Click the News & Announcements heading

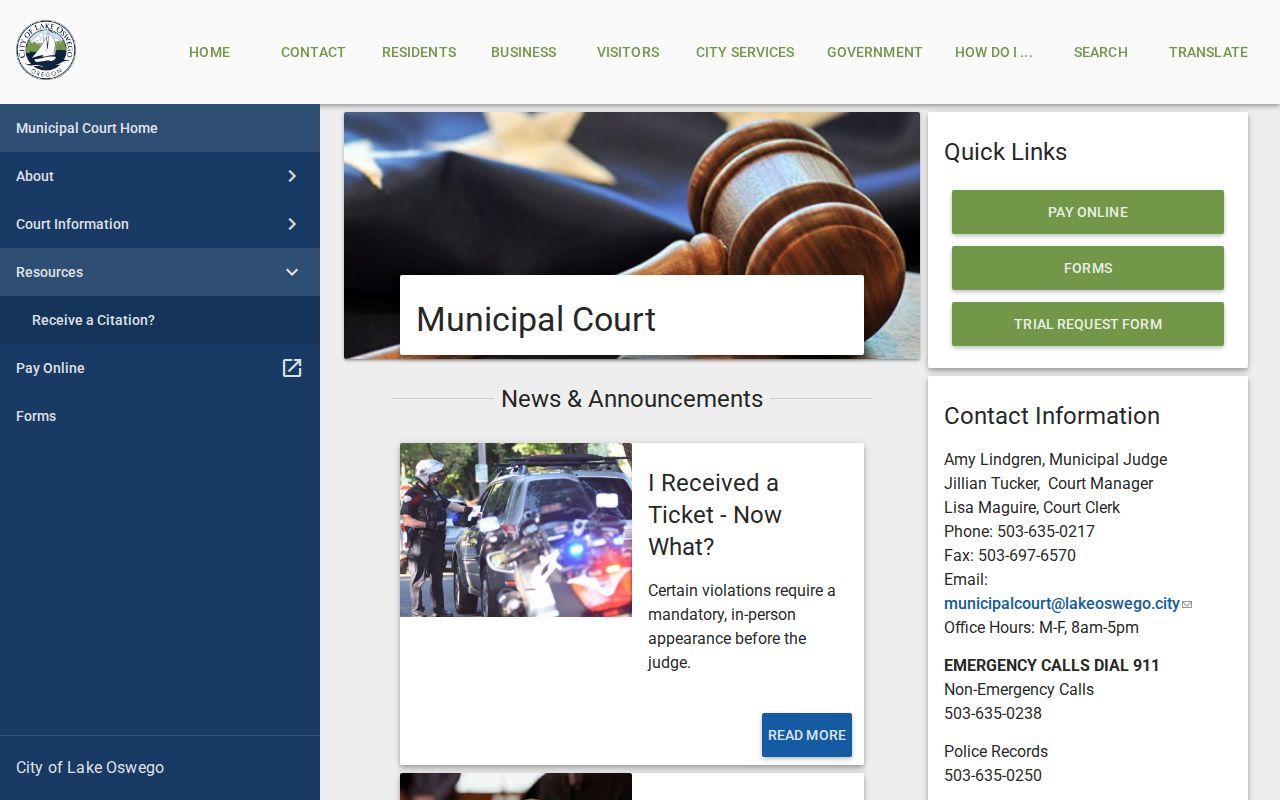tap(632, 398)
